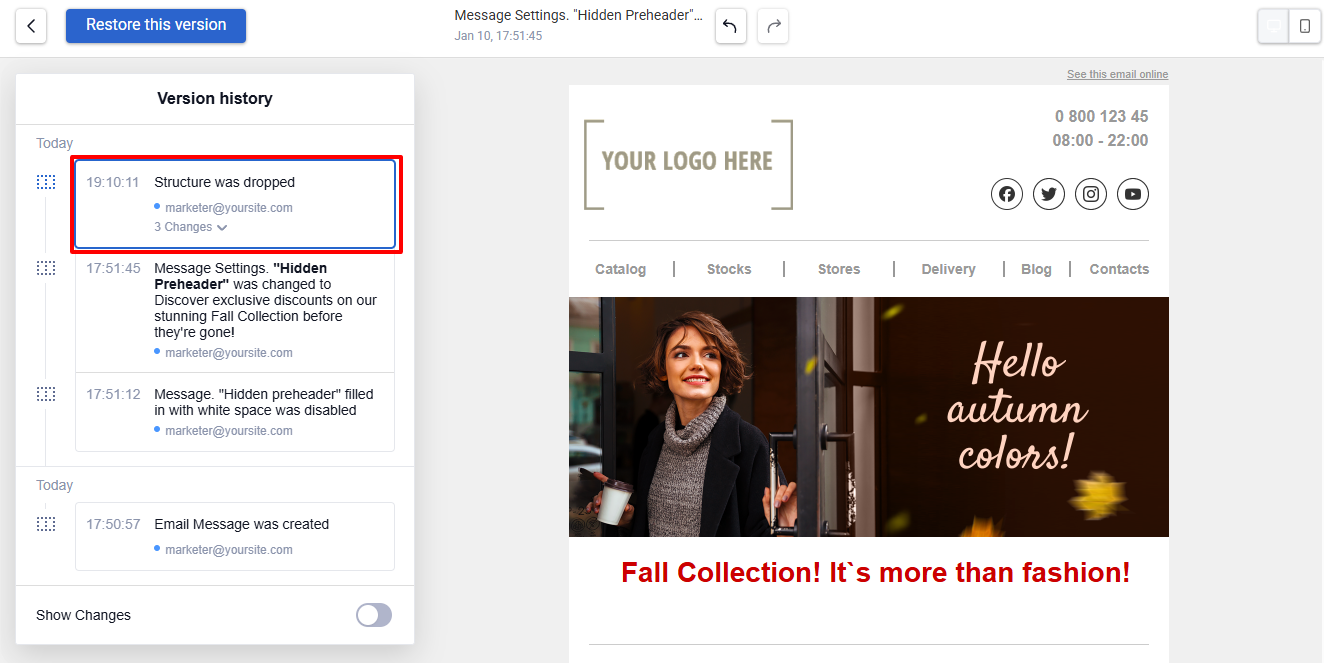Image resolution: width=1324 pixels, height=663 pixels.
Task: Click the YouTube icon in email header
Action: point(1133,194)
